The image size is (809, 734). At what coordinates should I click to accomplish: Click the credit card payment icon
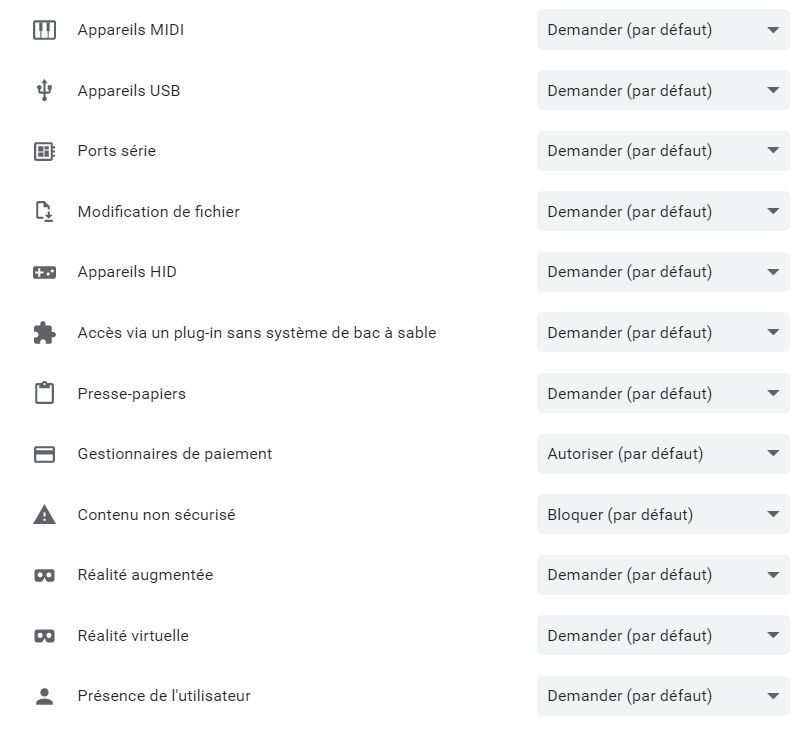pyautogui.click(x=44, y=454)
